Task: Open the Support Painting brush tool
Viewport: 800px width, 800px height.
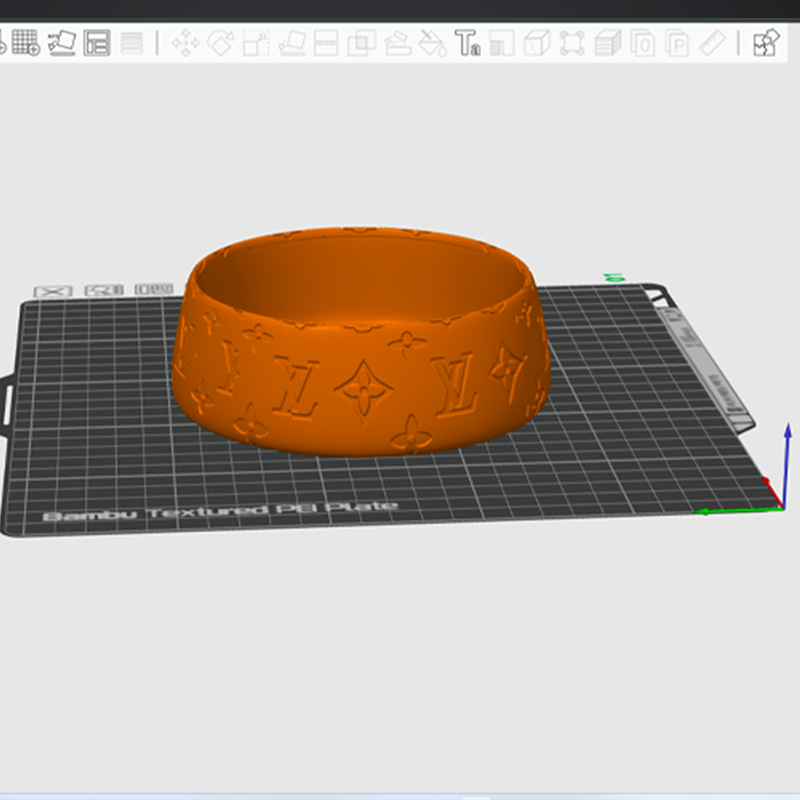Action: 398,42
